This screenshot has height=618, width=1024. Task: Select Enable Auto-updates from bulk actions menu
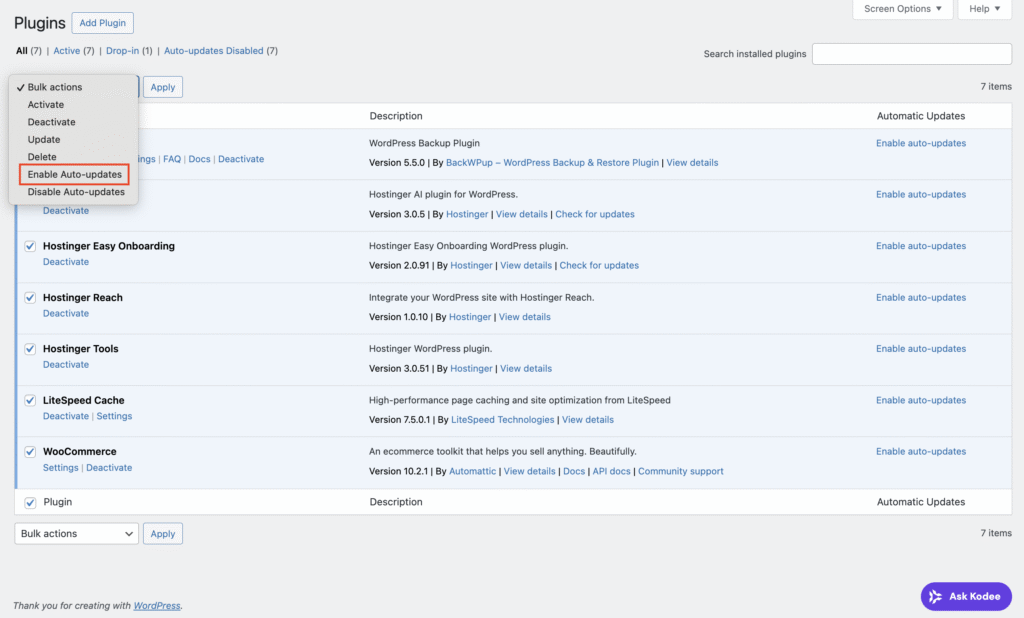(74, 174)
